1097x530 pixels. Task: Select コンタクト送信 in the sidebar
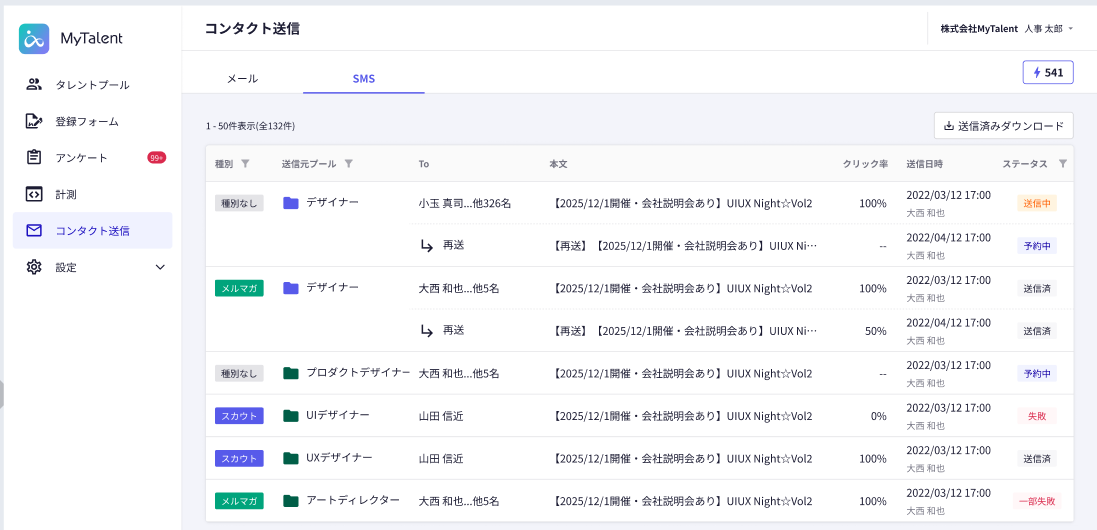(x=92, y=230)
